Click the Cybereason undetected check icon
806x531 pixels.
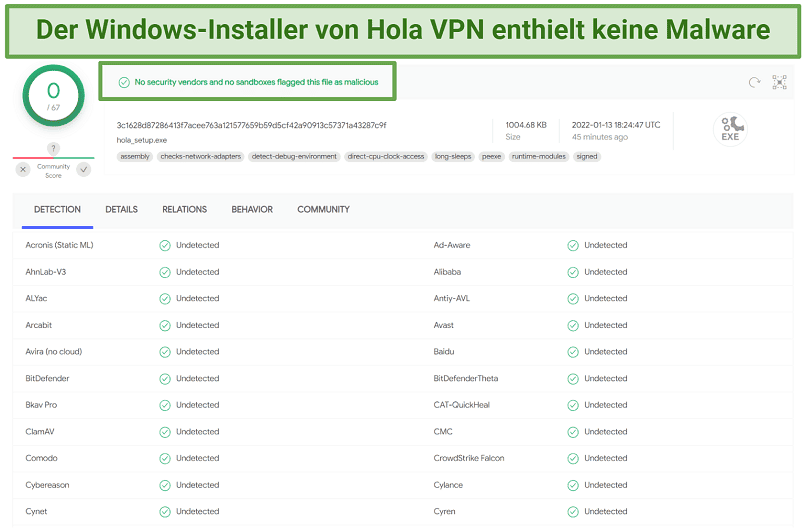[164, 485]
